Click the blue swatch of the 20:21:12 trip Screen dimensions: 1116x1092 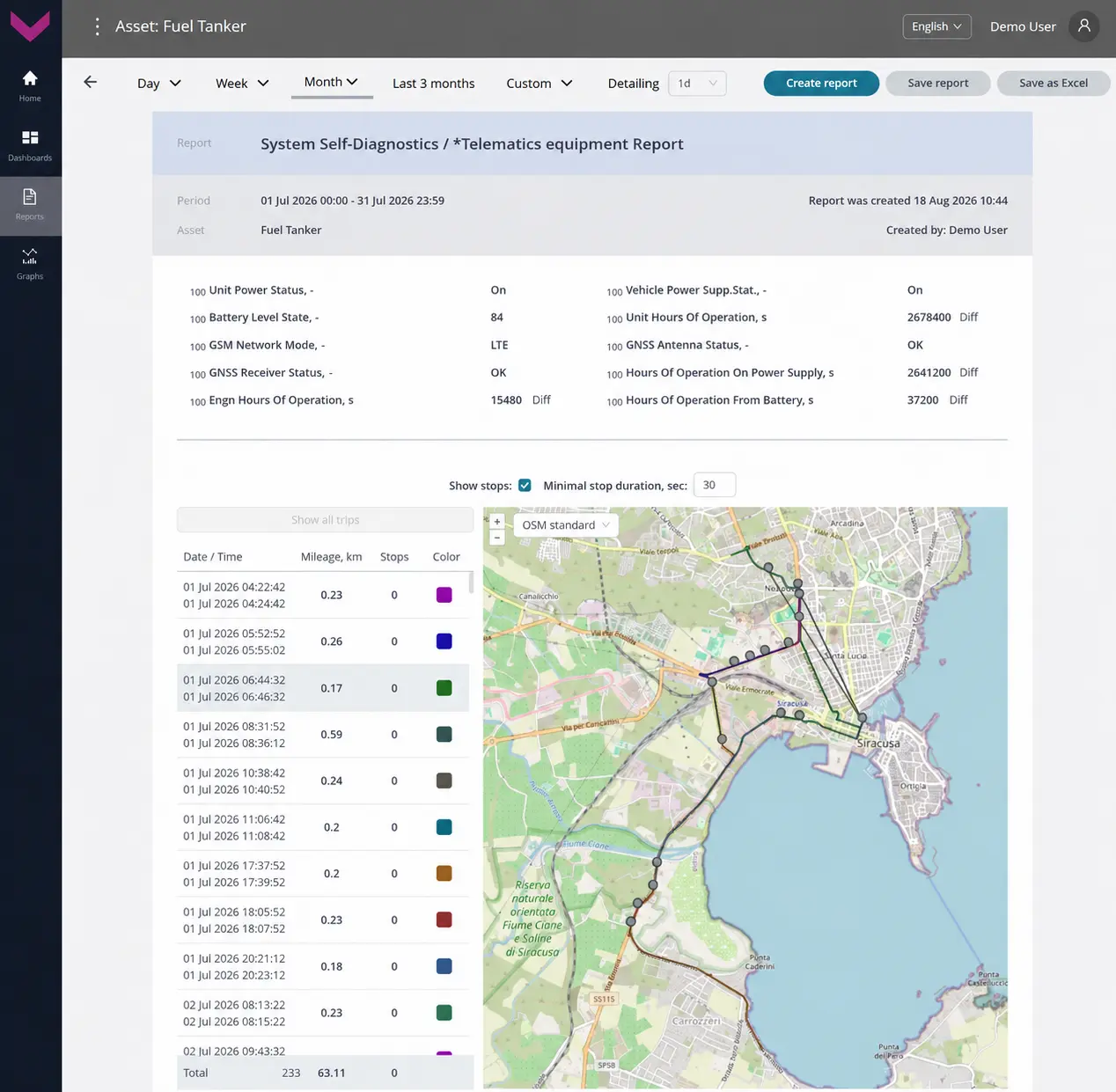click(x=444, y=966)
